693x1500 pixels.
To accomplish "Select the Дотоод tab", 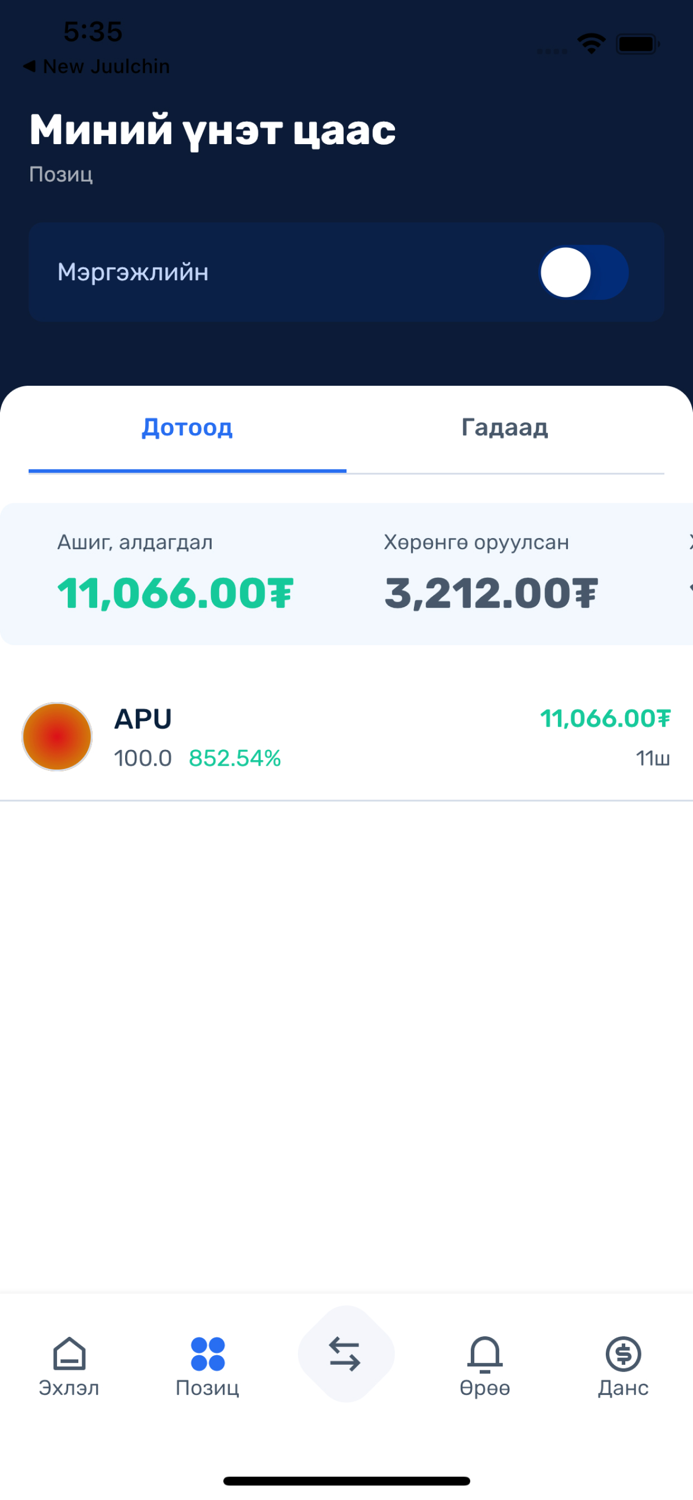I will (187, 428).
